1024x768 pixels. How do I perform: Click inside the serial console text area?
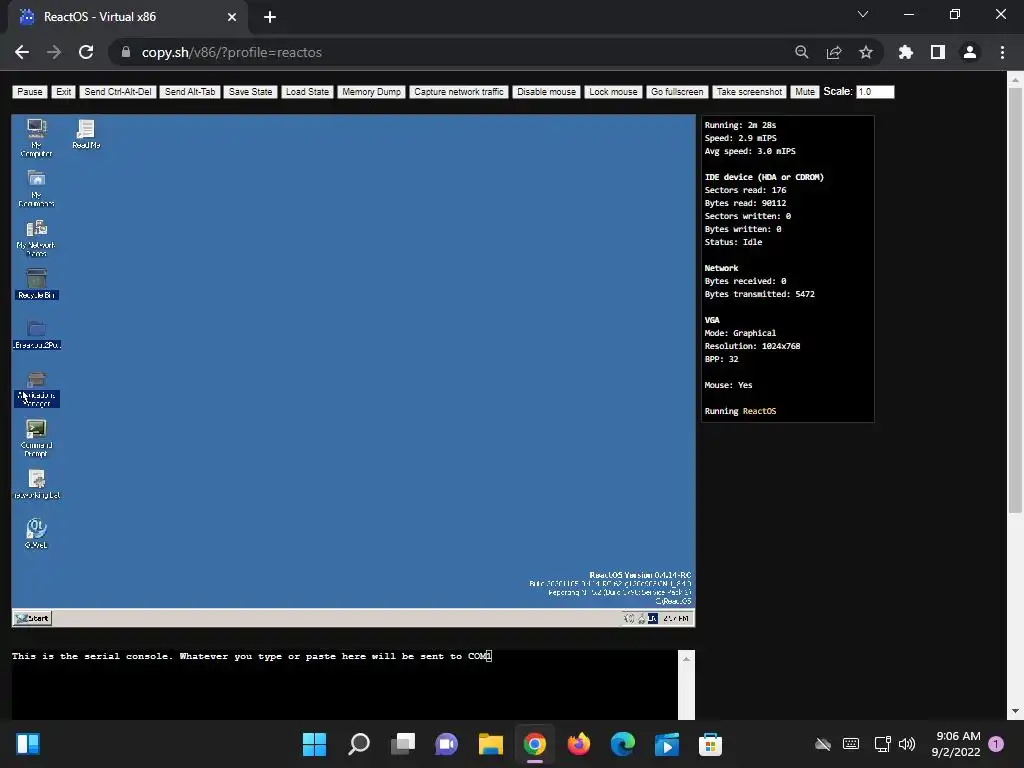click(x=344, y=684)
